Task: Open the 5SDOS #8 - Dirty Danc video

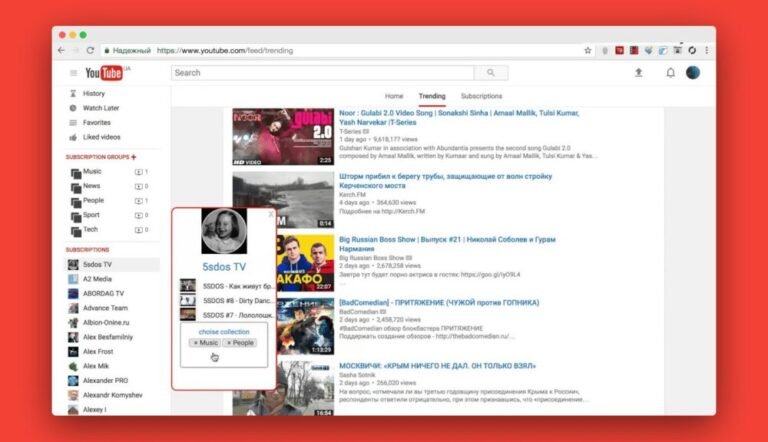Action: coord(238,301)
